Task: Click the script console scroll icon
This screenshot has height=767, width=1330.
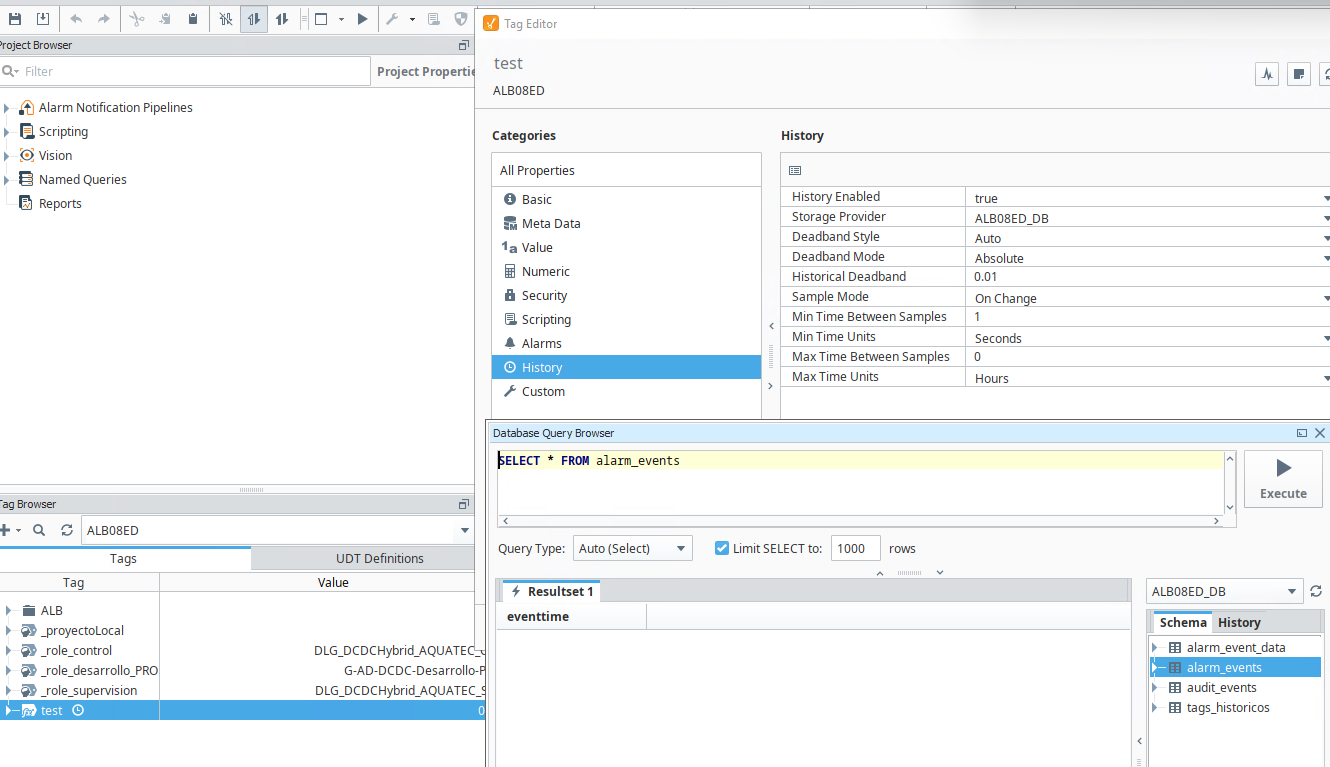Action: (x=433, y=19)
